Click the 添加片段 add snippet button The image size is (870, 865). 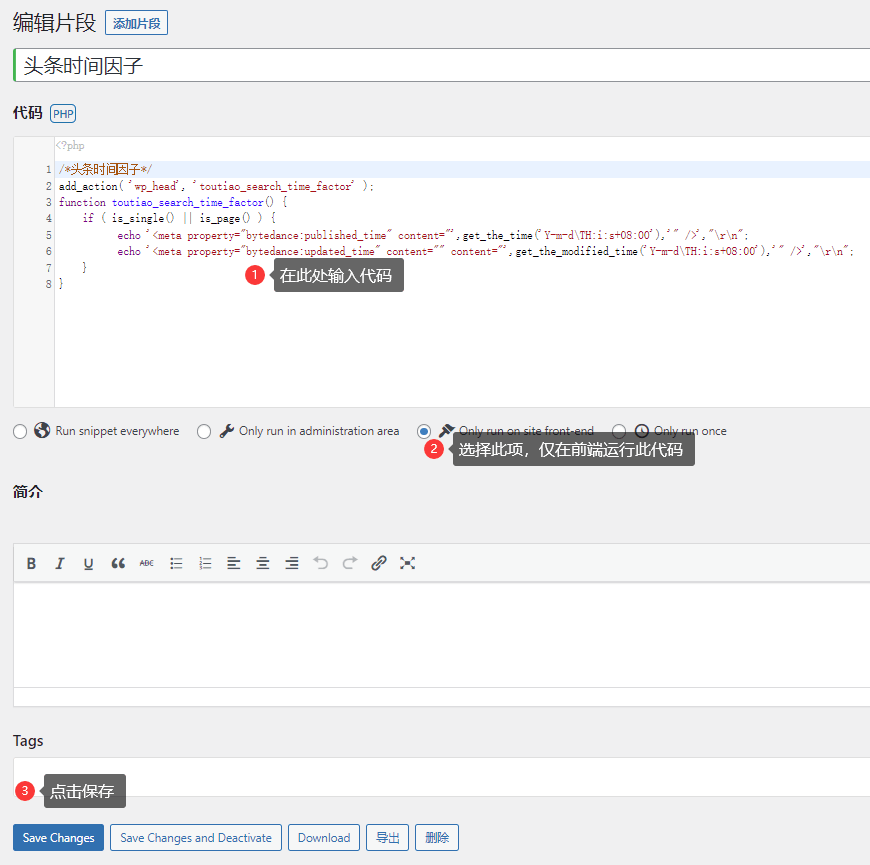136,23
